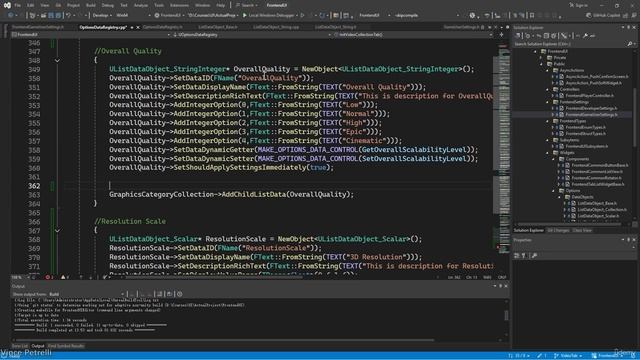Switch to ListDataObject_String.cpp tab
This screenshot has width=640, height=360.
[x=276, y=27]
